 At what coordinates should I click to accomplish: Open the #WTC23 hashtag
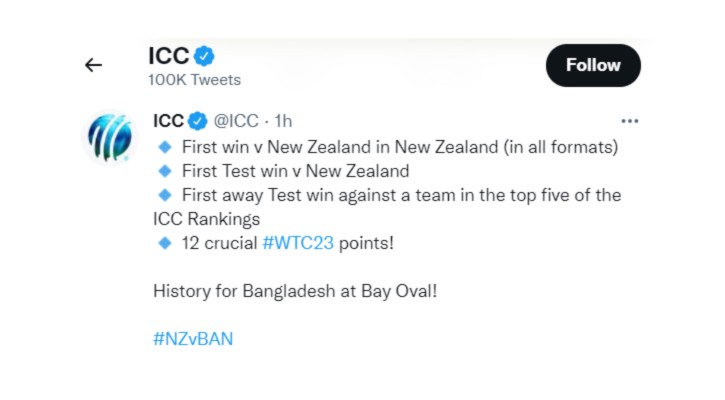click(x=298, y=243)
